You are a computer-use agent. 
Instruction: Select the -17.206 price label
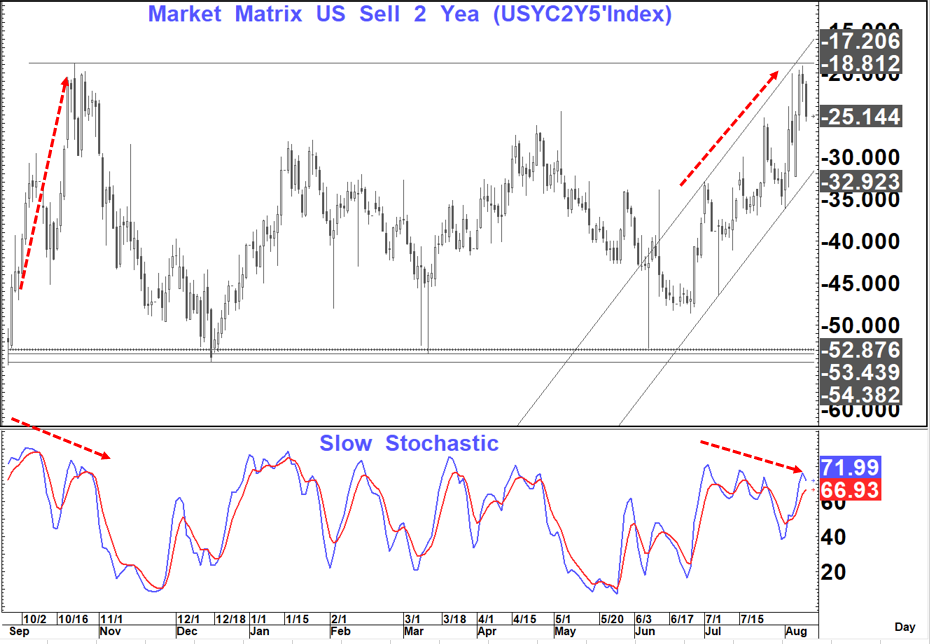click(861, 42)
